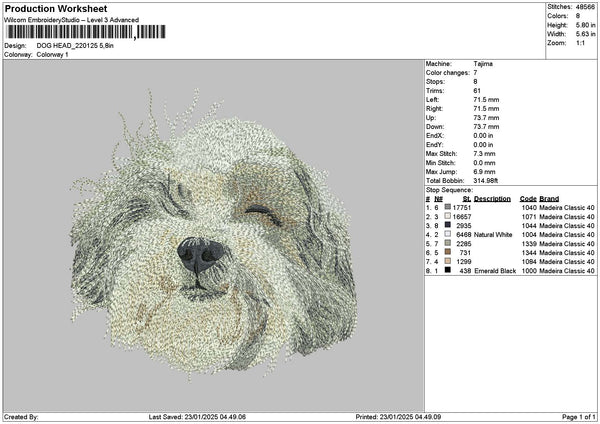Click the sage green swatch for code 1339
Viewport: 600px width, 424px height.
click(447, 243)
